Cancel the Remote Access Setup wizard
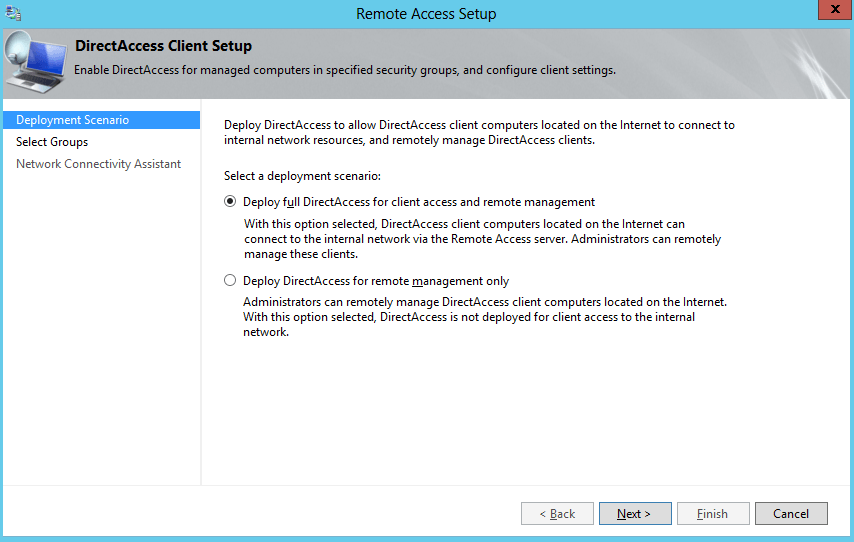854x542 pixels. 791,514
